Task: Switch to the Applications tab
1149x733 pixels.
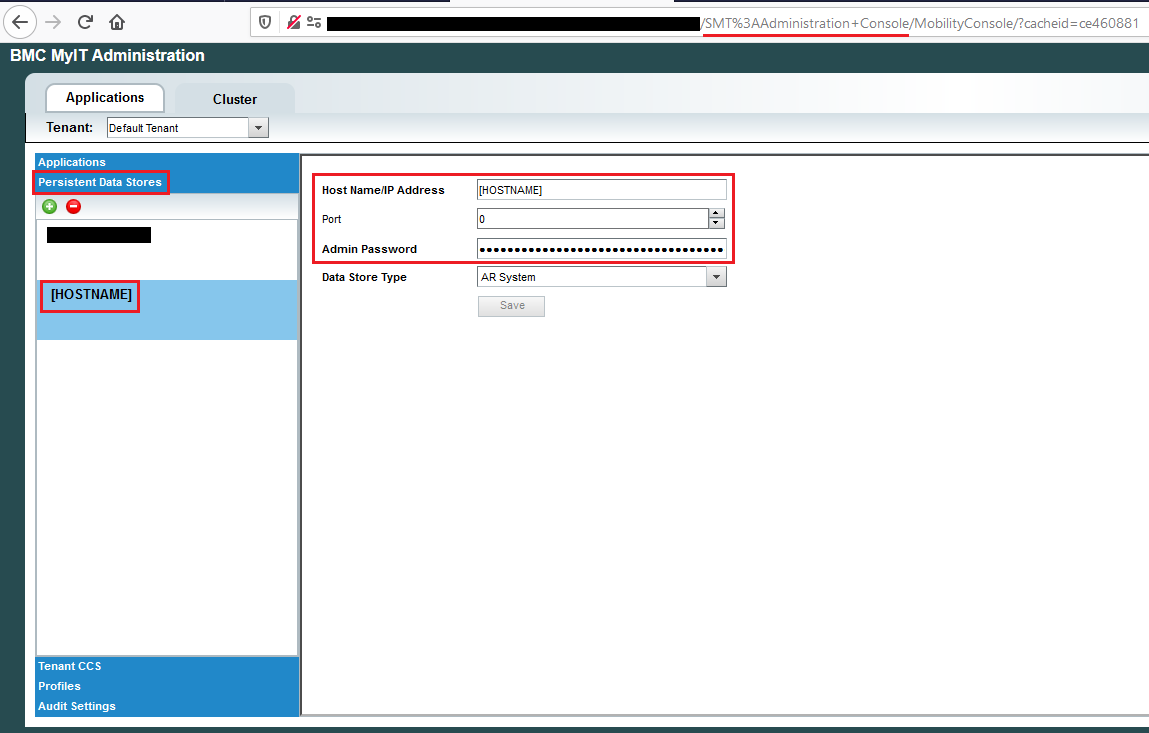Action: point(105,98)
